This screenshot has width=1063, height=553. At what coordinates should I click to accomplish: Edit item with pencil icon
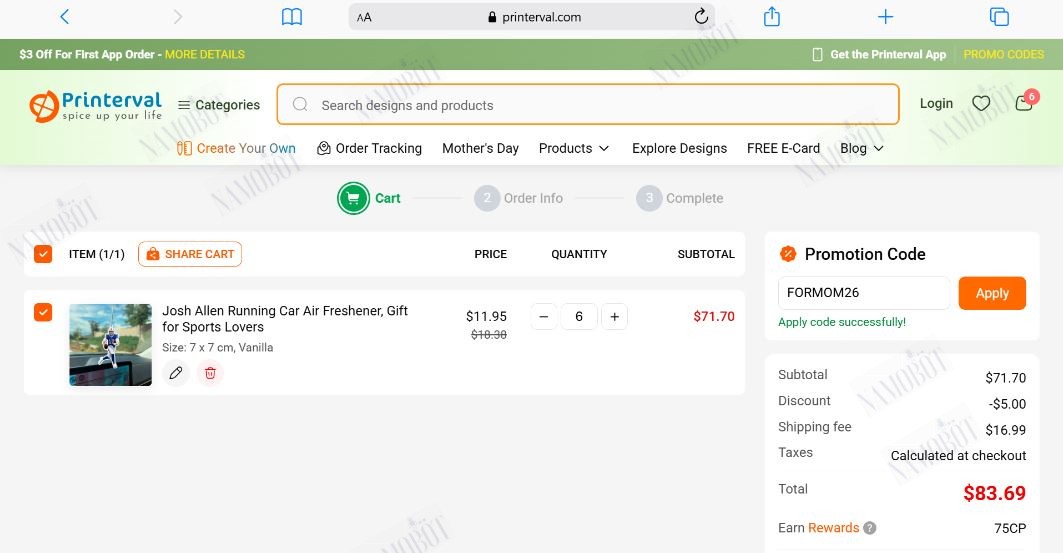point(176,373)
